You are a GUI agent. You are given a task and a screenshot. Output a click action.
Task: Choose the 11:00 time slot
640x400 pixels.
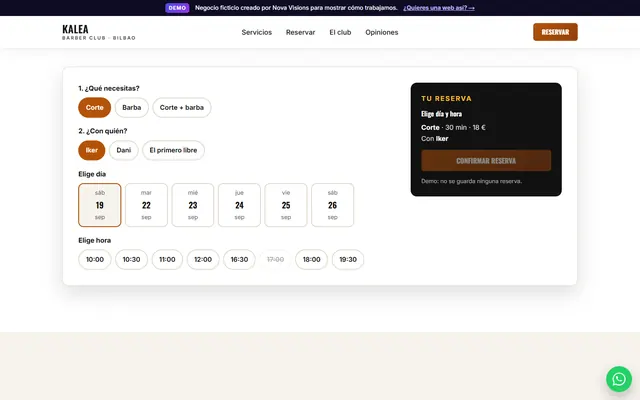coord(167,260)
